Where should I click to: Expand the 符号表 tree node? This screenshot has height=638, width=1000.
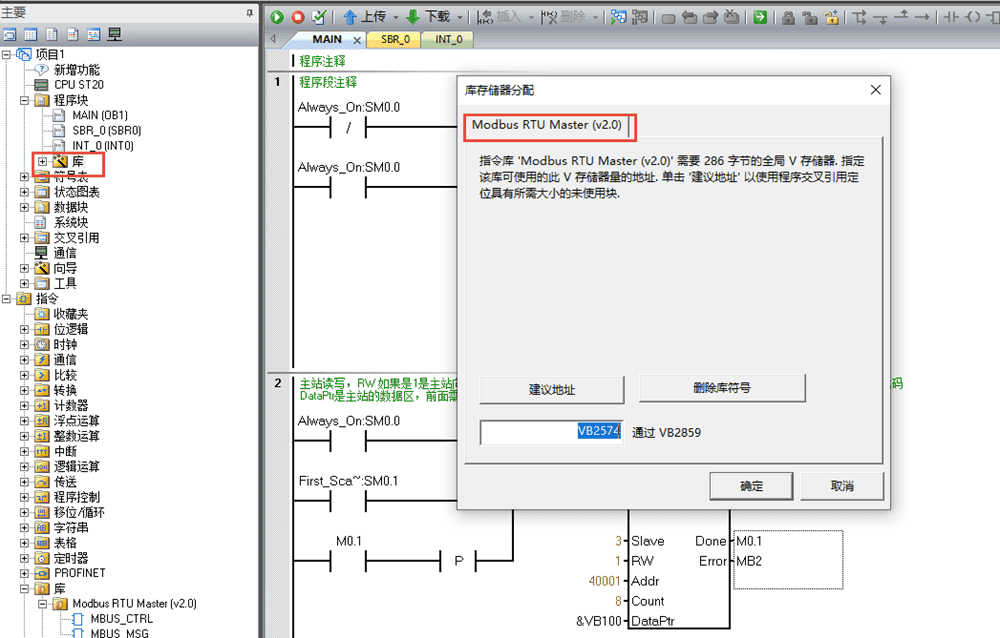point(25,177)
